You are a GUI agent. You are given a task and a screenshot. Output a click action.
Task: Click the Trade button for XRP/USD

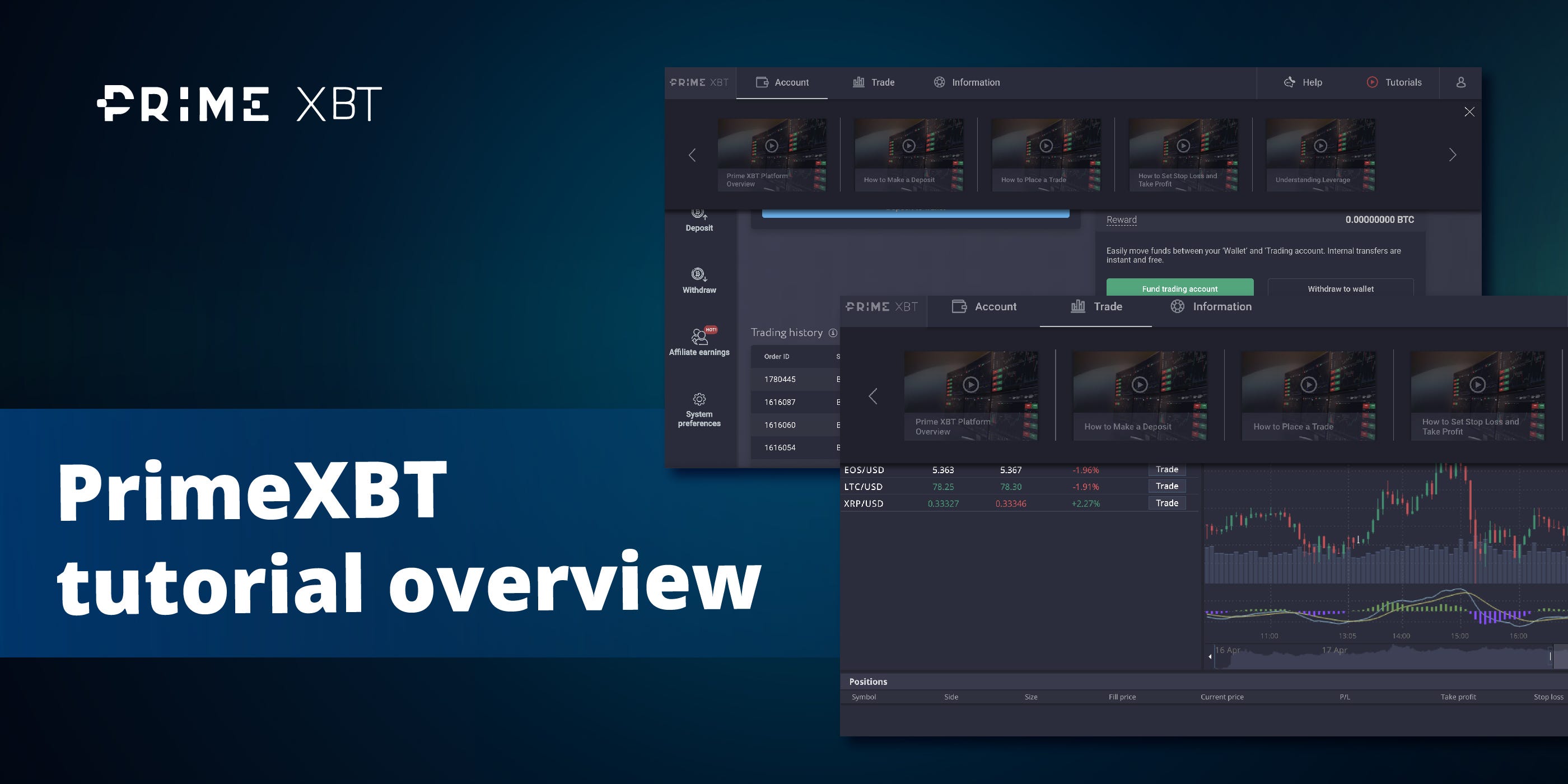[1166, 503]
